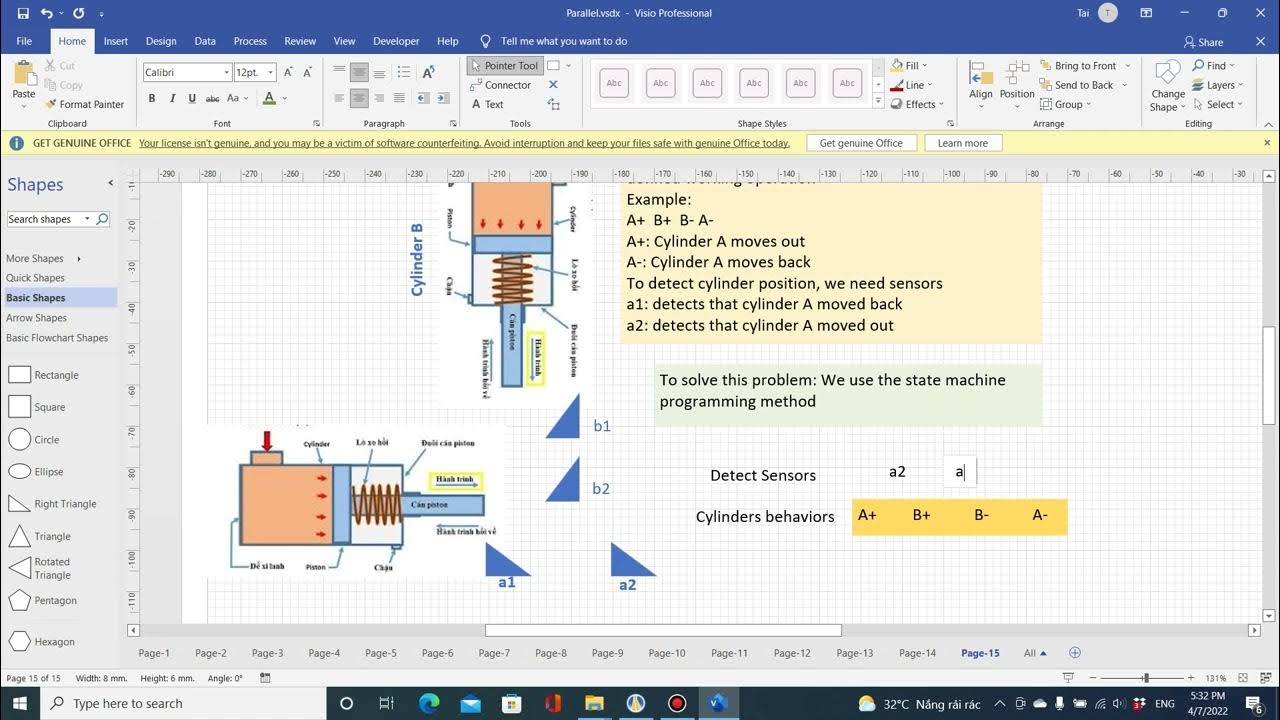This screenshot has height=720, width=1280.
Task: Apply the font color A swatch
Action: tap(269, 98)
